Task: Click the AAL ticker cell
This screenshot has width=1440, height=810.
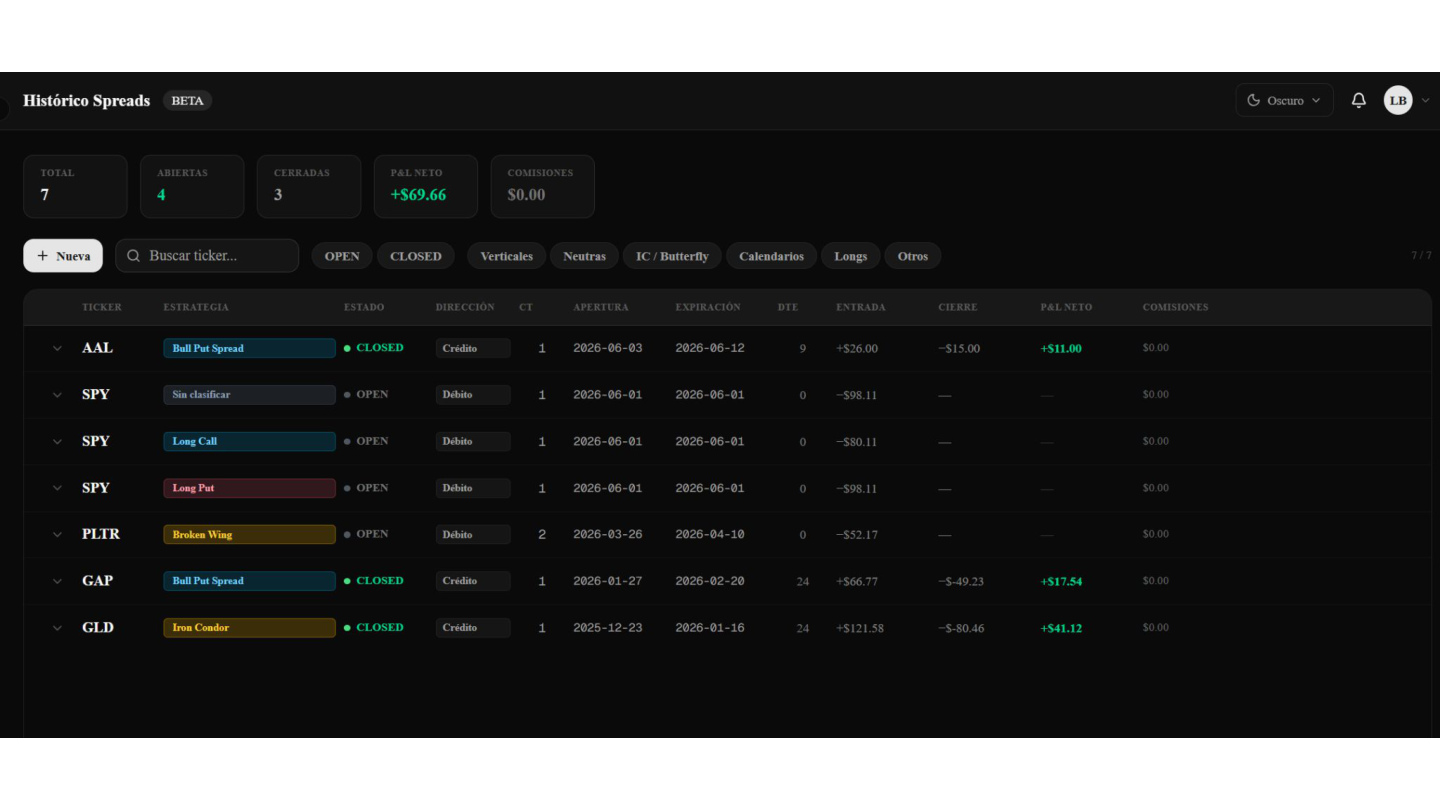Action: [97, 348]
